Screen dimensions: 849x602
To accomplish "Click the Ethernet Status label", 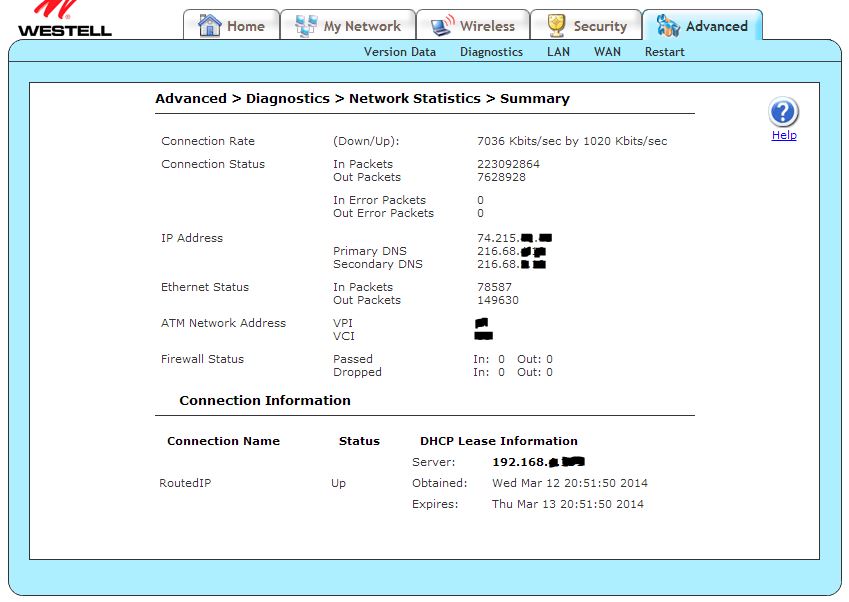I will pos(205,287).
